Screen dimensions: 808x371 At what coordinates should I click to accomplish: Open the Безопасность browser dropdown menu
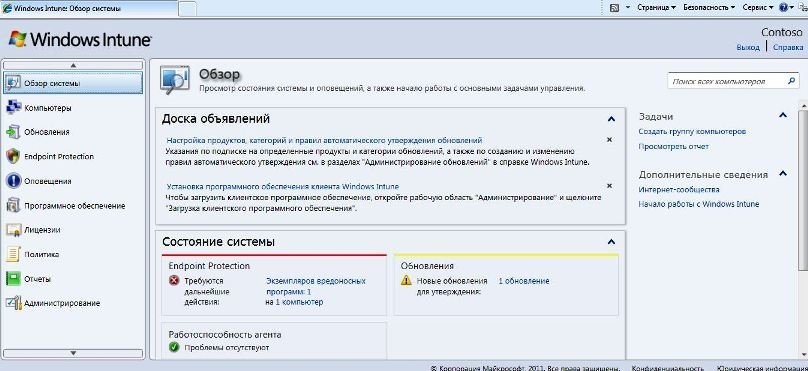(x=709, y=7)
